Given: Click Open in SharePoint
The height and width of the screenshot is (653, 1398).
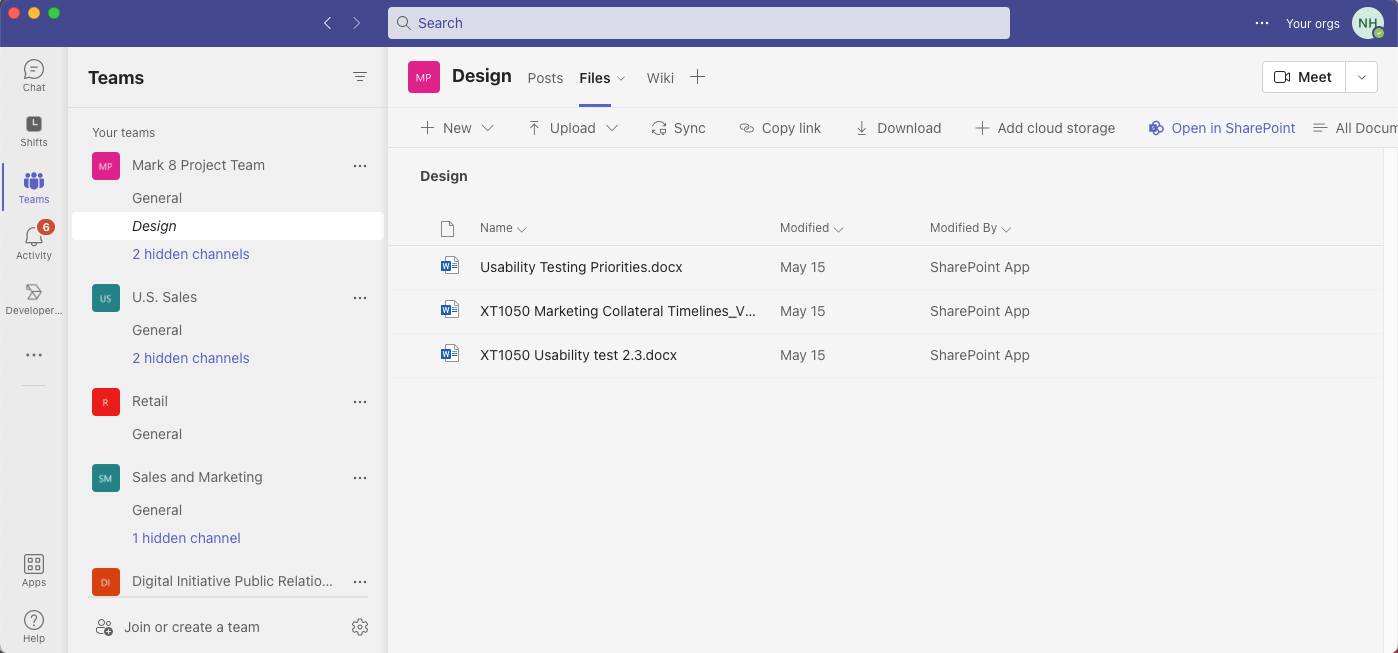Looking at the screenshot, I should pyautogui.click(x=1222, y=128).
